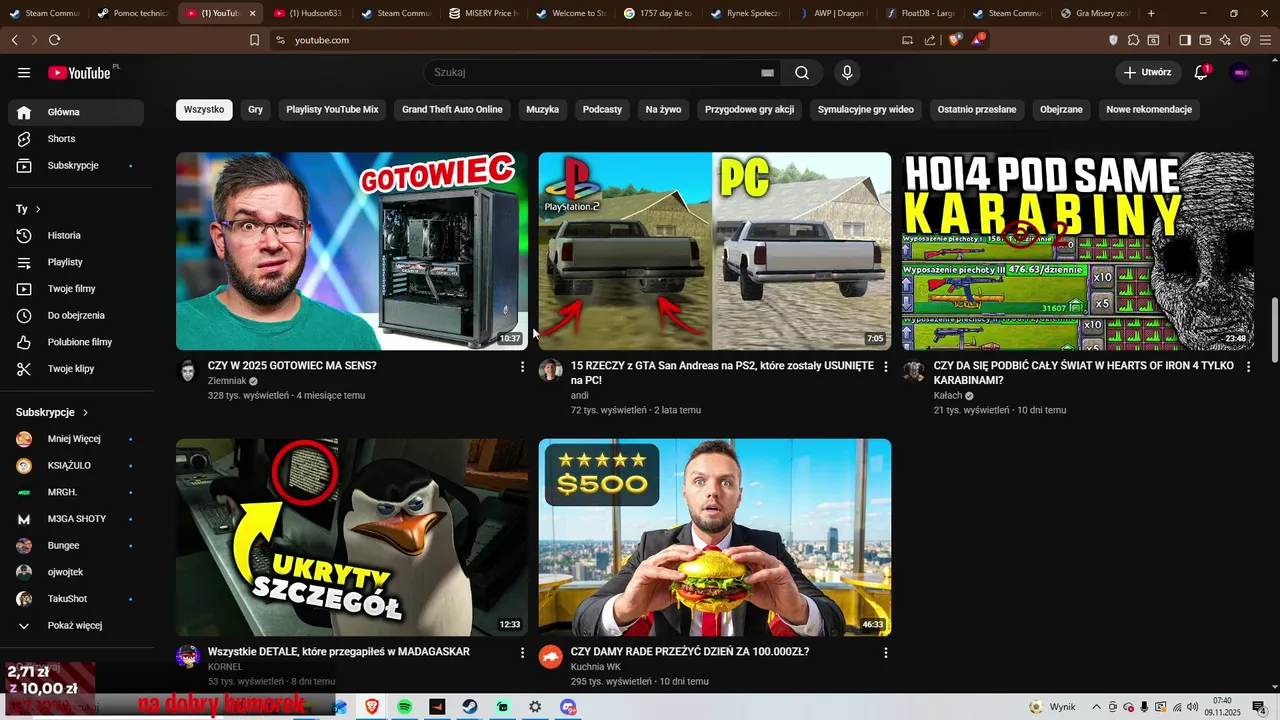Viewport: 1280px width, 720px height.
Task: Select the Podcasty filter chip
Action: pos(602,109)
